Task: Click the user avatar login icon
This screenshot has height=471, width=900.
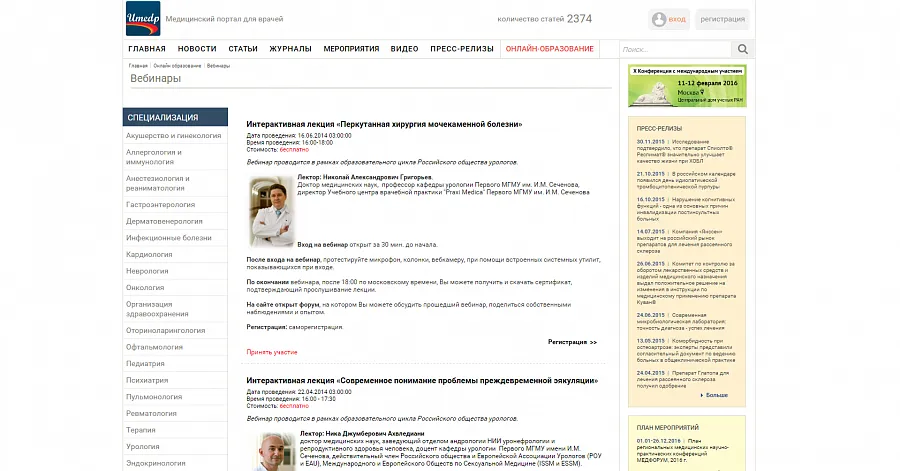Action: click(659, 19)
